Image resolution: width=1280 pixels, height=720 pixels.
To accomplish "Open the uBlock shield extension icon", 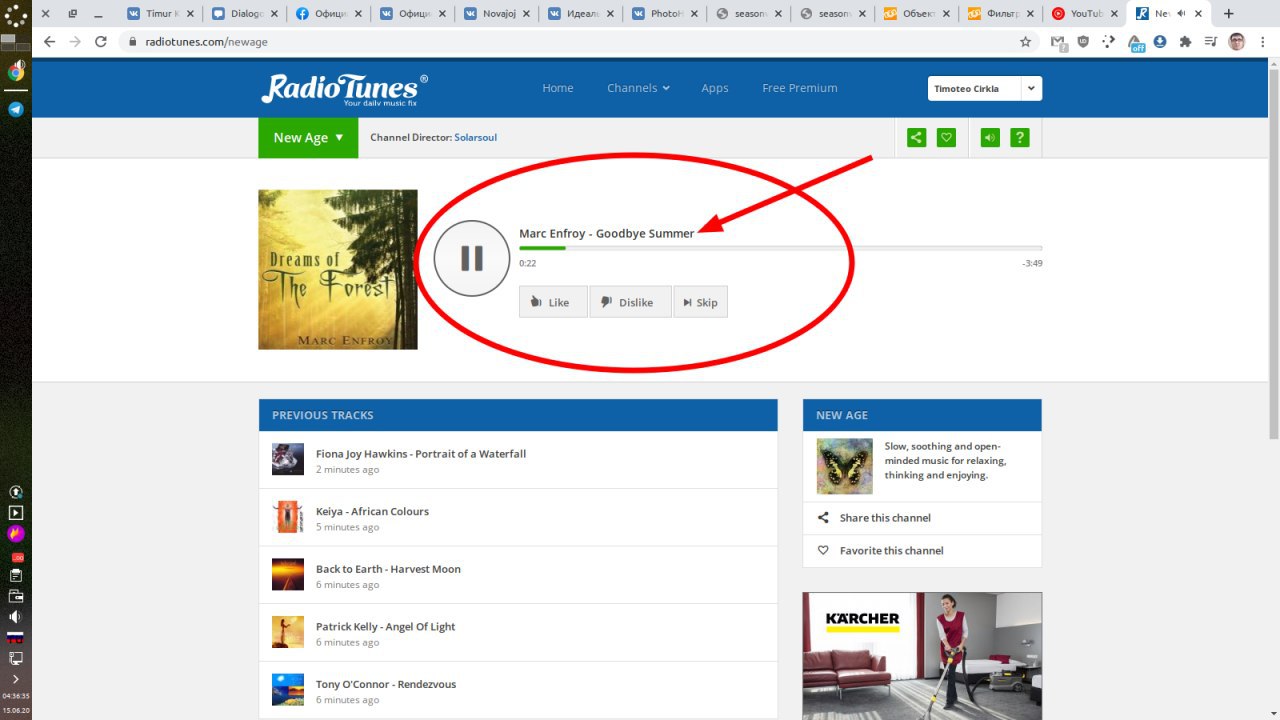I will tap(1084, 42).
